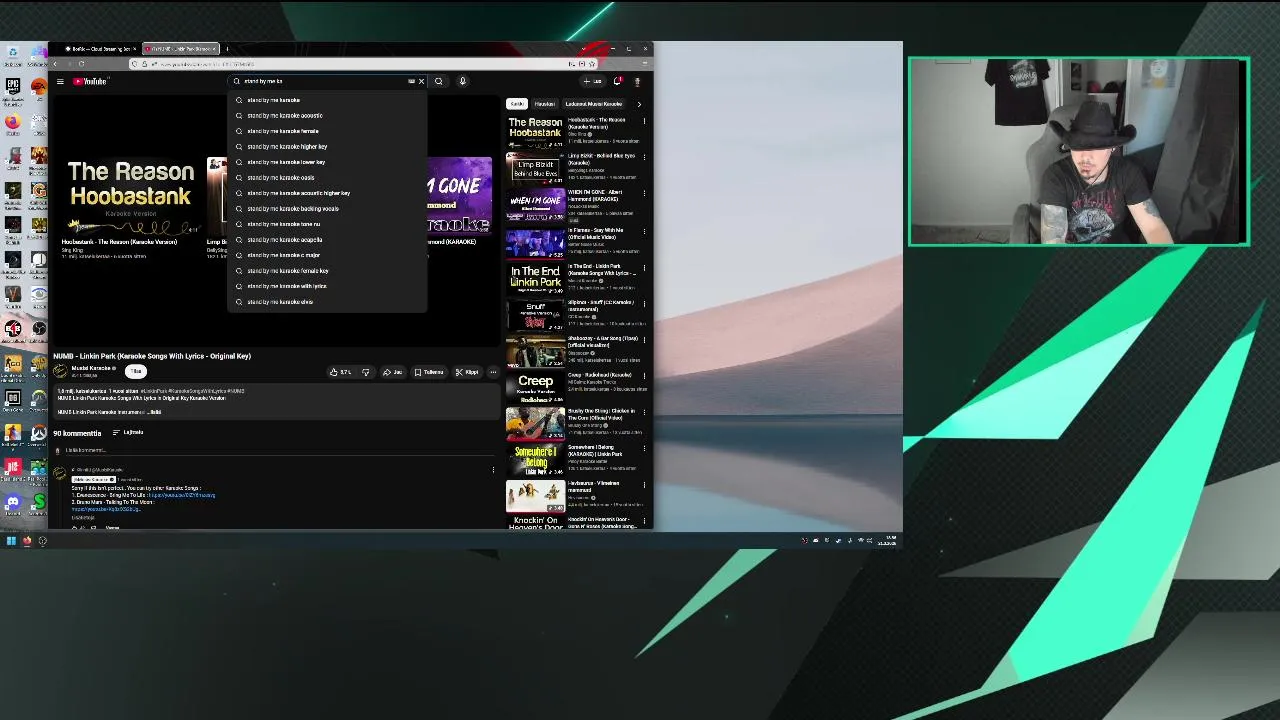
Task: Pick 'stand by me karaoke with lyrics' suggestion
Action: (x=328, y=286)
